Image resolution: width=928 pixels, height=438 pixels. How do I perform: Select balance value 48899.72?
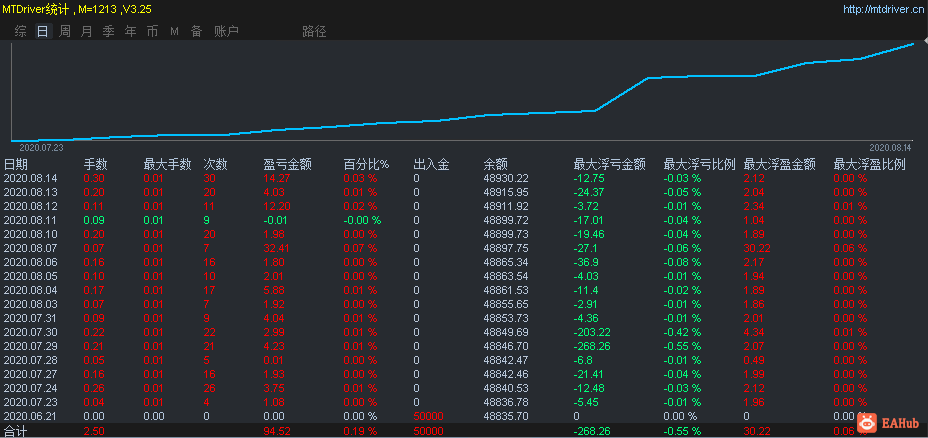[x=506, y=220]
